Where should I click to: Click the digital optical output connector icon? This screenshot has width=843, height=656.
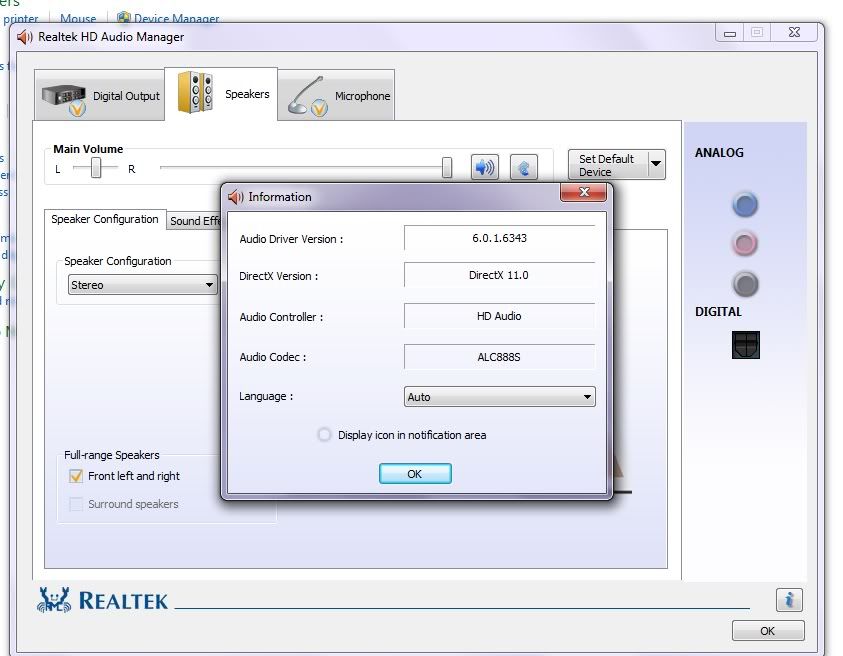pos(746,345)
